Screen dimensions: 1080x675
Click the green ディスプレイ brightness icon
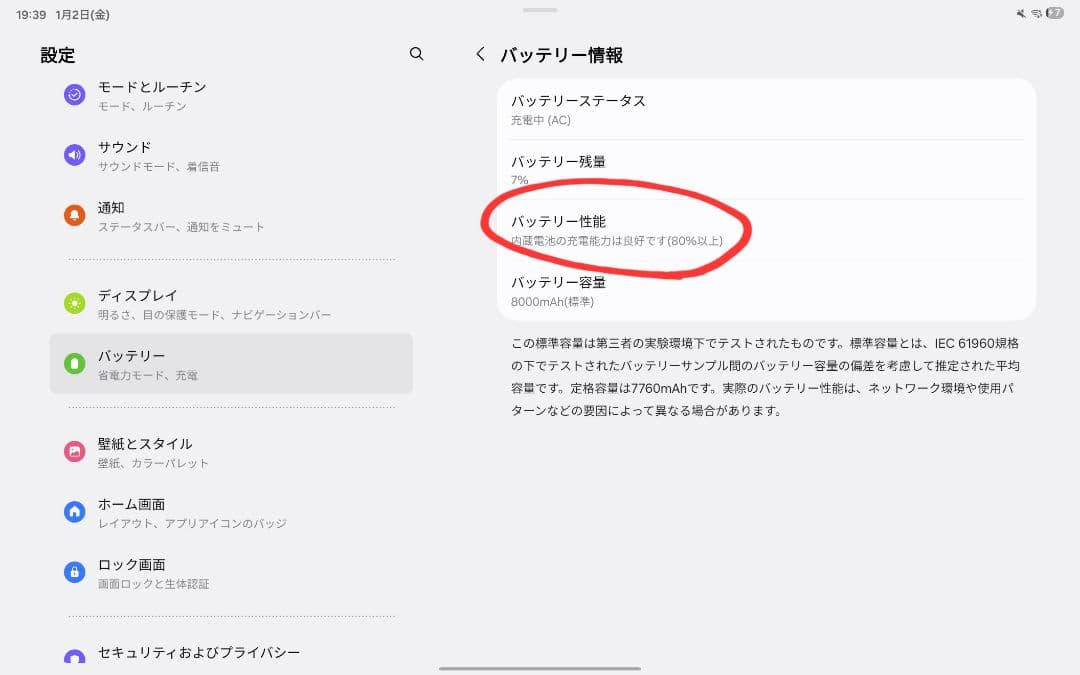[x=73, y=304]
